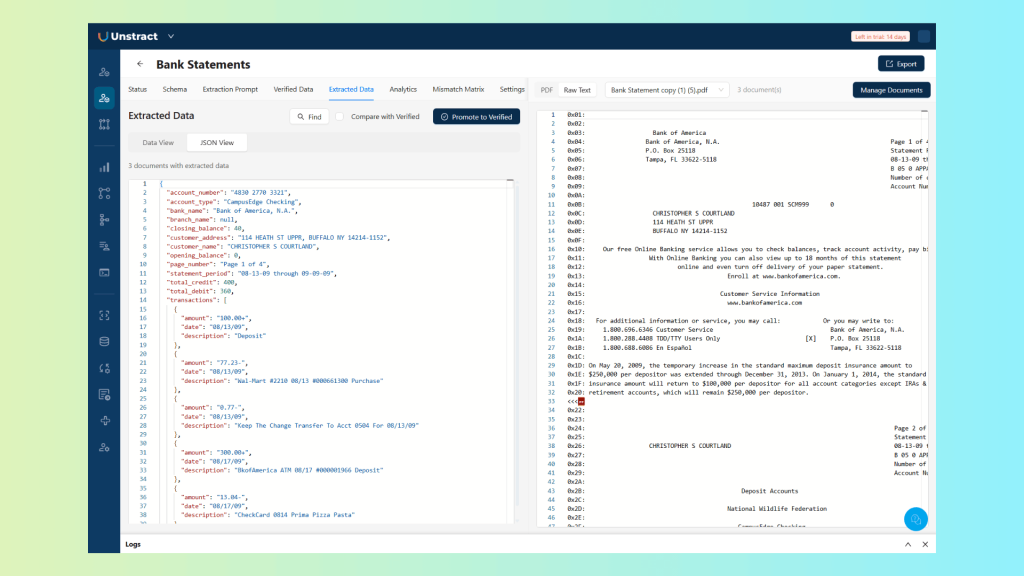Open the Bank Statement copy (1) (5).pdf dropdown
1024x576 pixels.
click(x=667, y=90)
